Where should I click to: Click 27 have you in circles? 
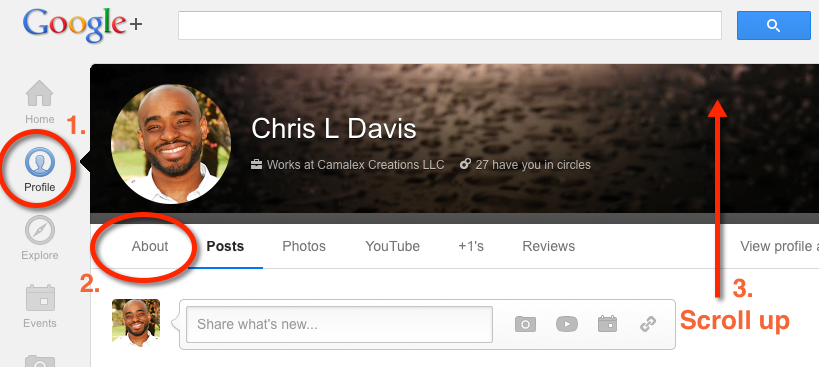533,165
